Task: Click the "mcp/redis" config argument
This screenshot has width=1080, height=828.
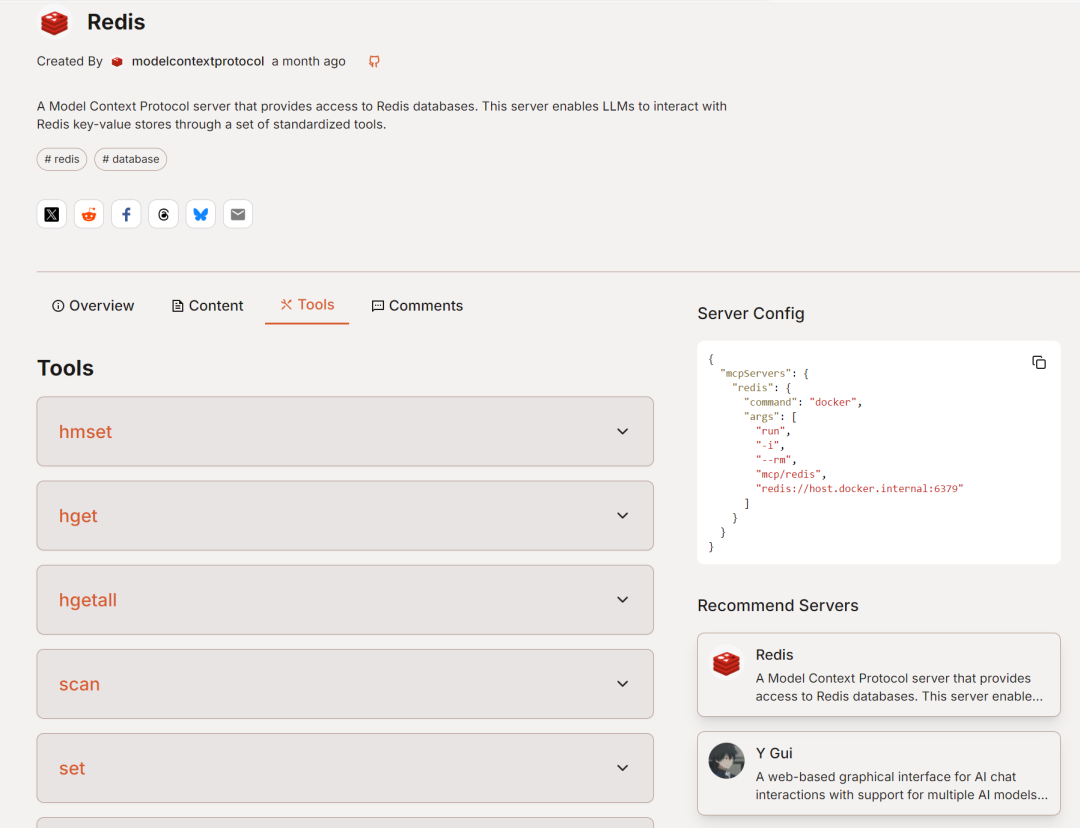Action: pyautogui.click(x=788, y=474)
